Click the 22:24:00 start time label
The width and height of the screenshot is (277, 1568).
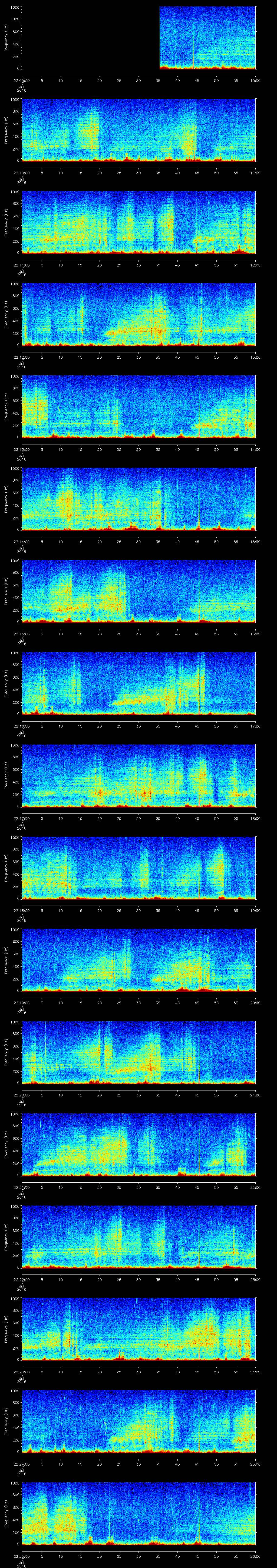[21, 1464]
